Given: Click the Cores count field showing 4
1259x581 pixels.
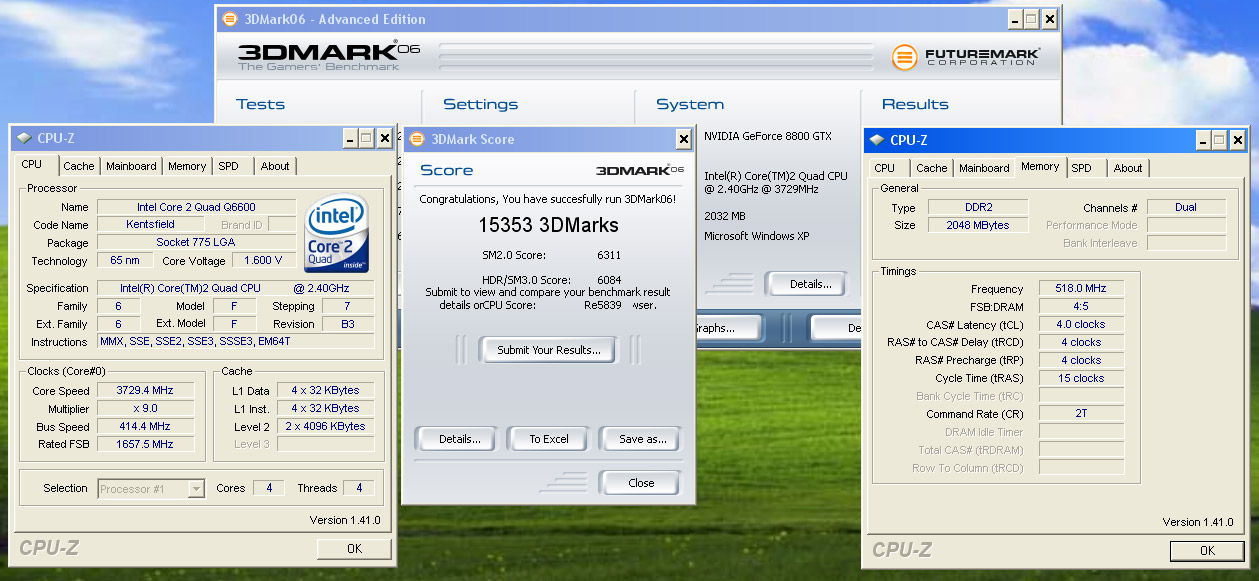Looking at the screenshot, I should (268, 489).
